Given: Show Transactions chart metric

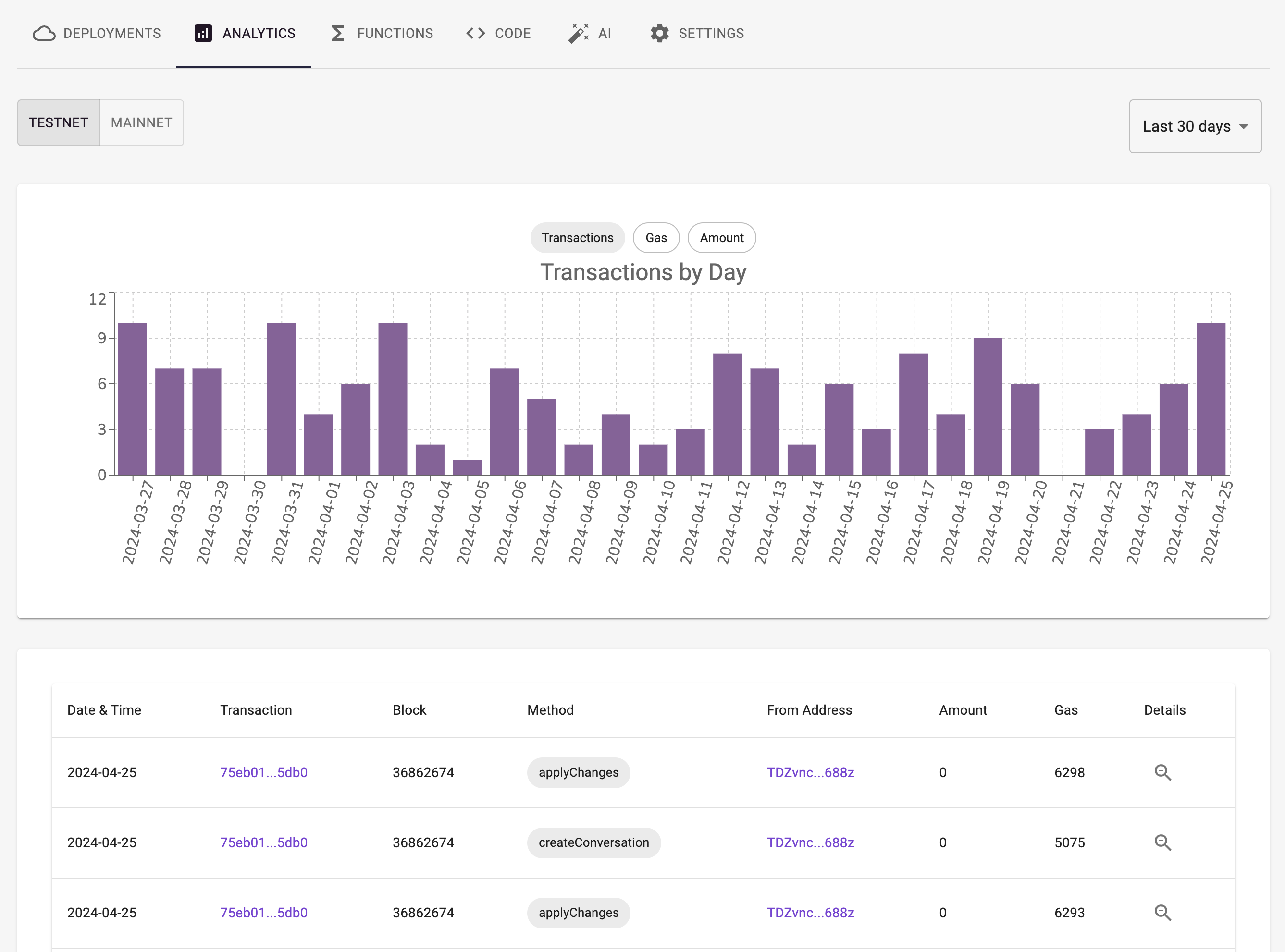Looking at the screenshot, I should click(x=577, y=238).
